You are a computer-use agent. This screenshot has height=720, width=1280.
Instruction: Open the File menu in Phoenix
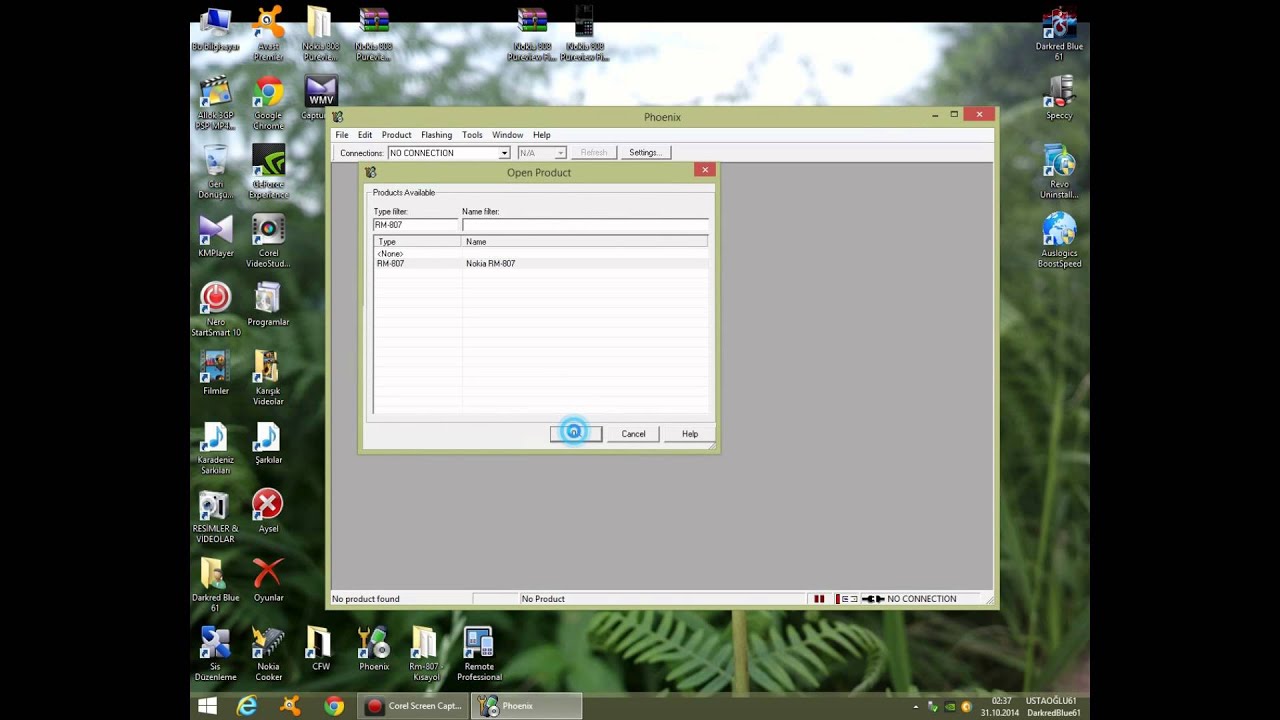(x=342, y=135)
